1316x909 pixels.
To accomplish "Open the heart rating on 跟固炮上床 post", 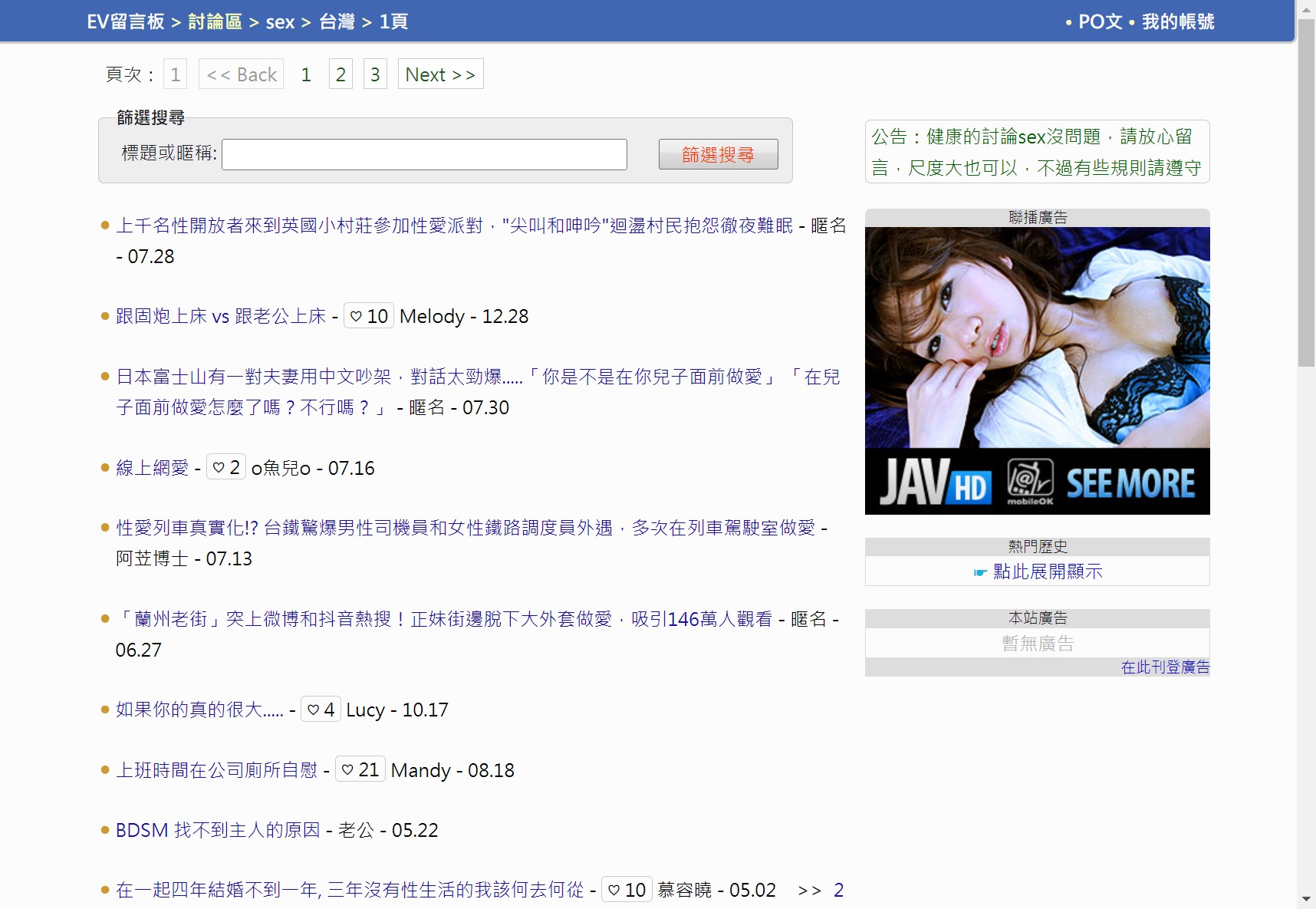I will pos(369,316).
